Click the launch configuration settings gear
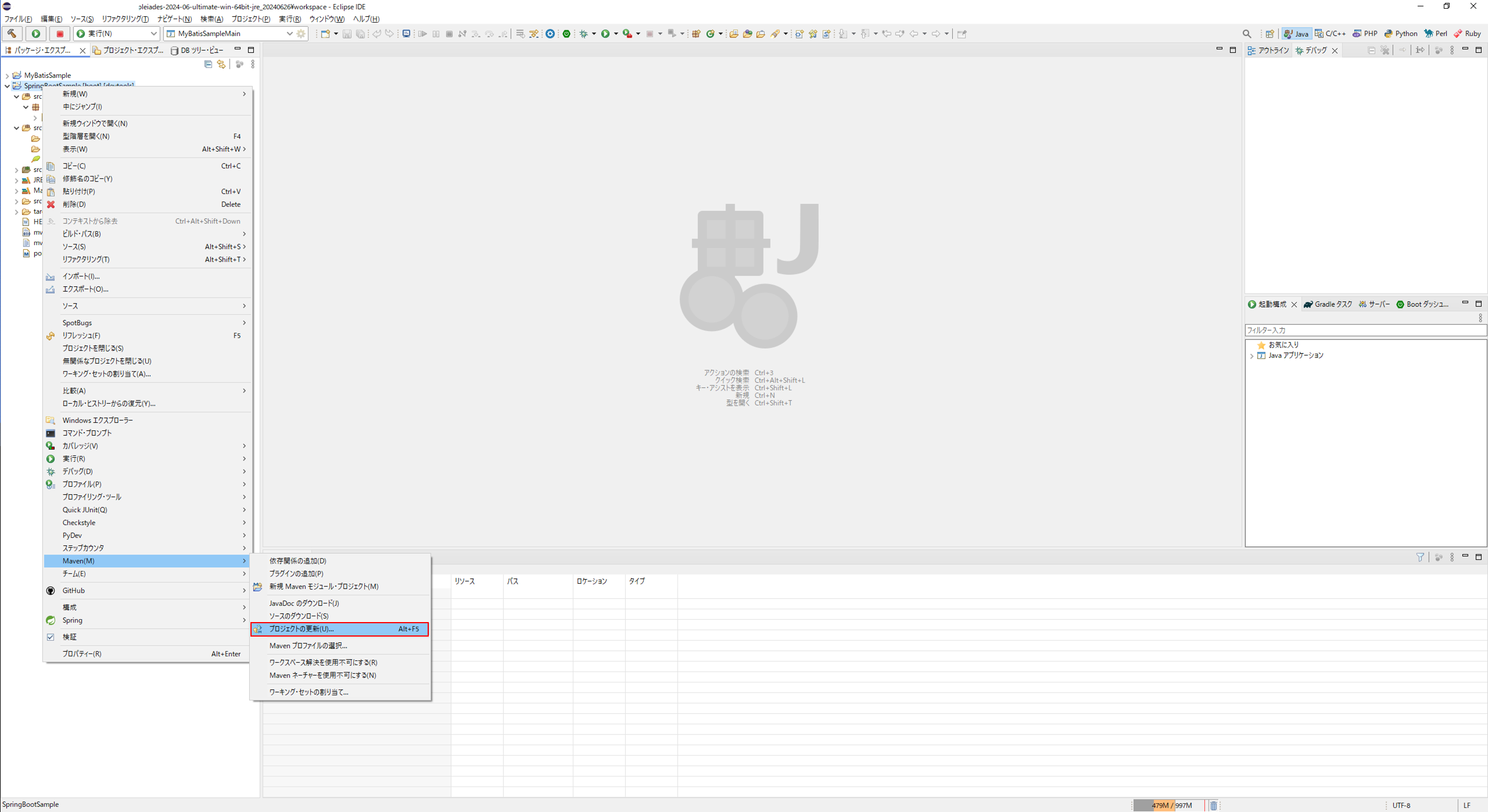 click(301, 34)
